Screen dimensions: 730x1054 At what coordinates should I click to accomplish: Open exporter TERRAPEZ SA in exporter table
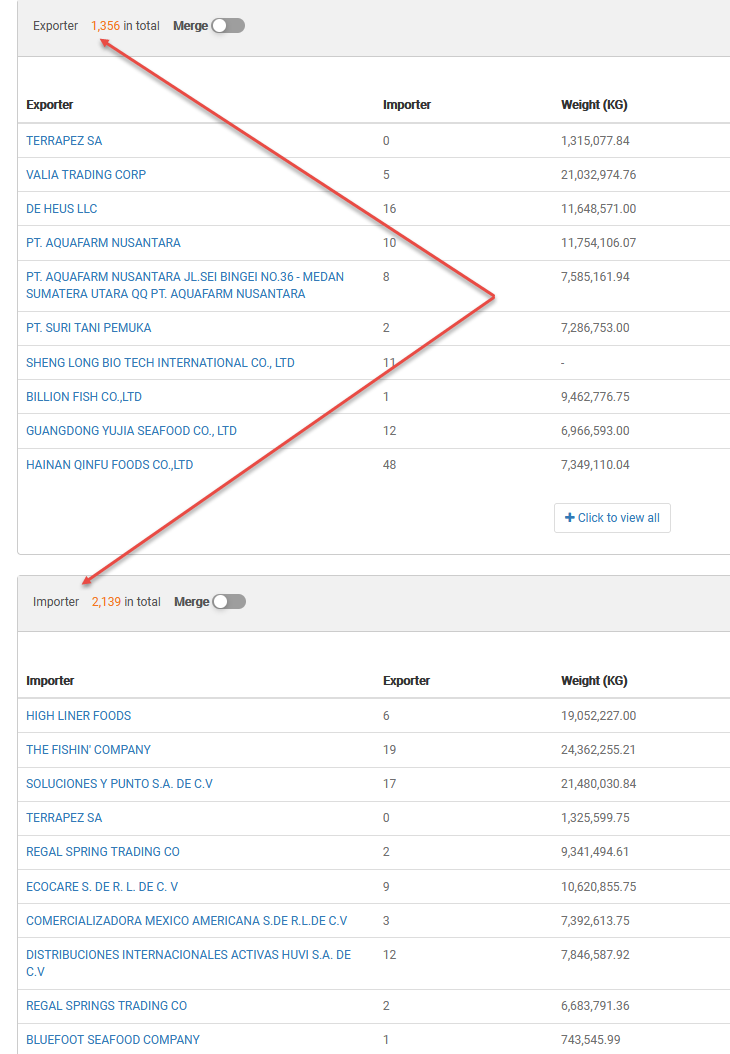pyautogui.click(x=64, y=140)
